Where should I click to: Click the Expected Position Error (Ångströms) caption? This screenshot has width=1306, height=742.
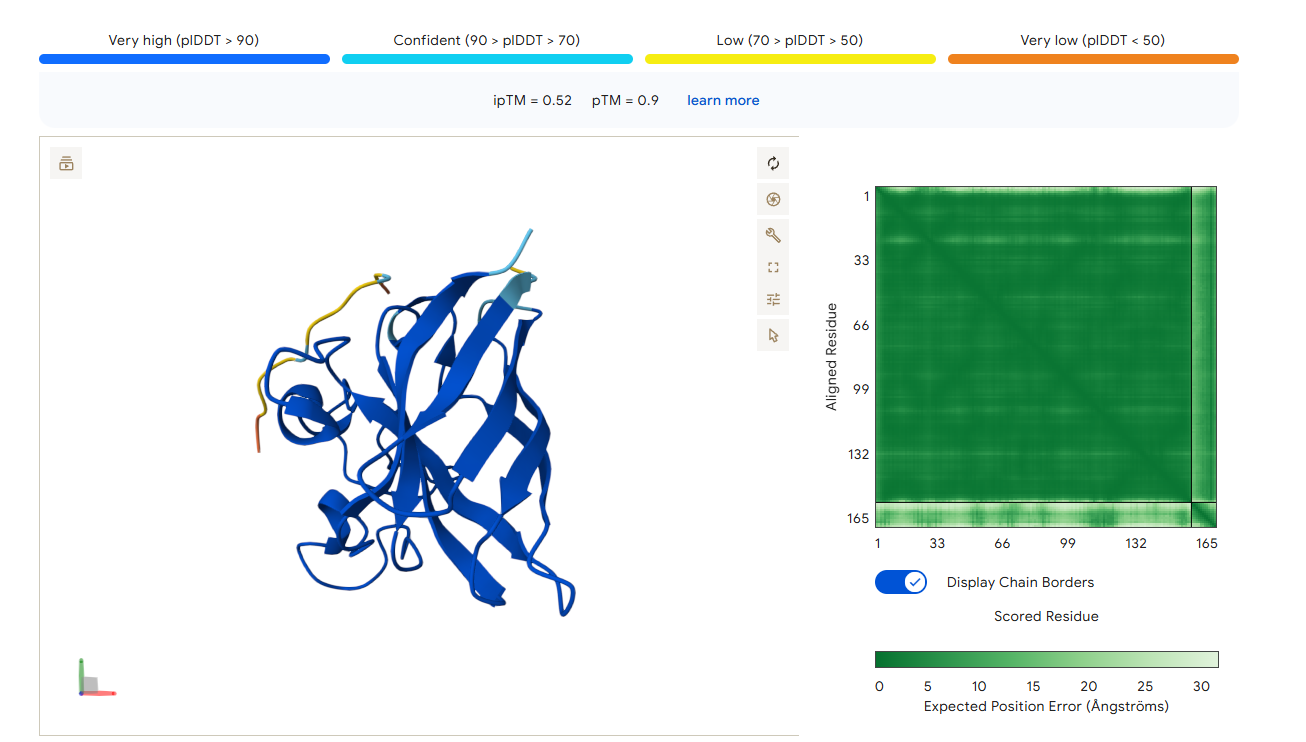tap(1046, 706)
